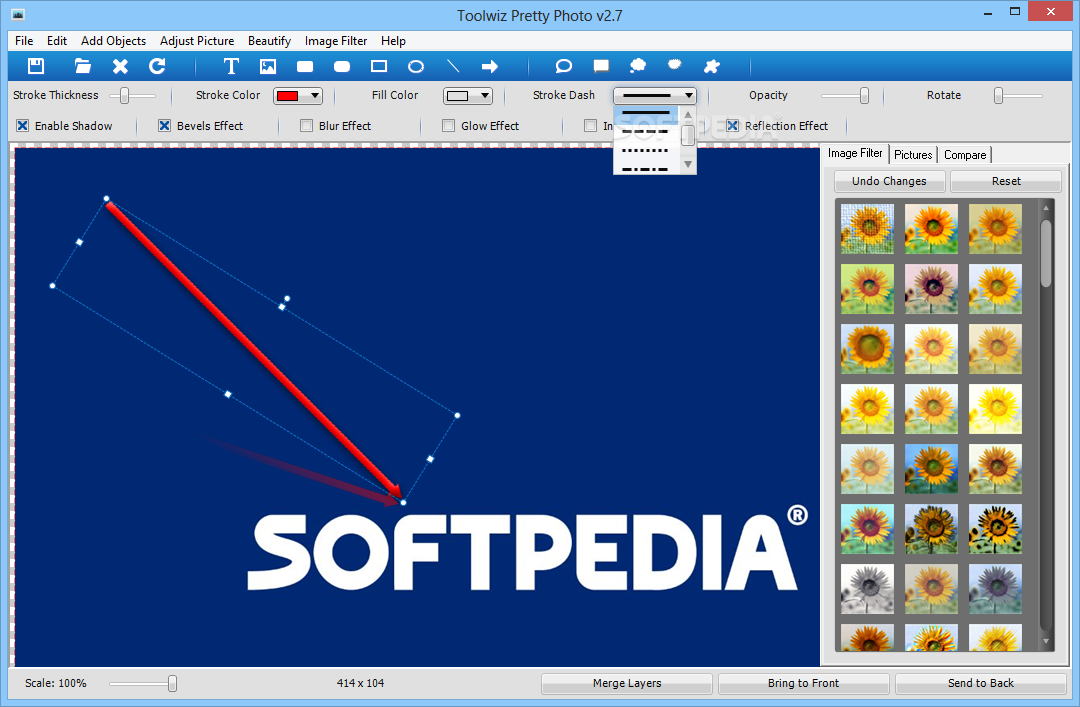Click the Scale zoom slider
The image size is (1080, 707).
pos(143,683)
